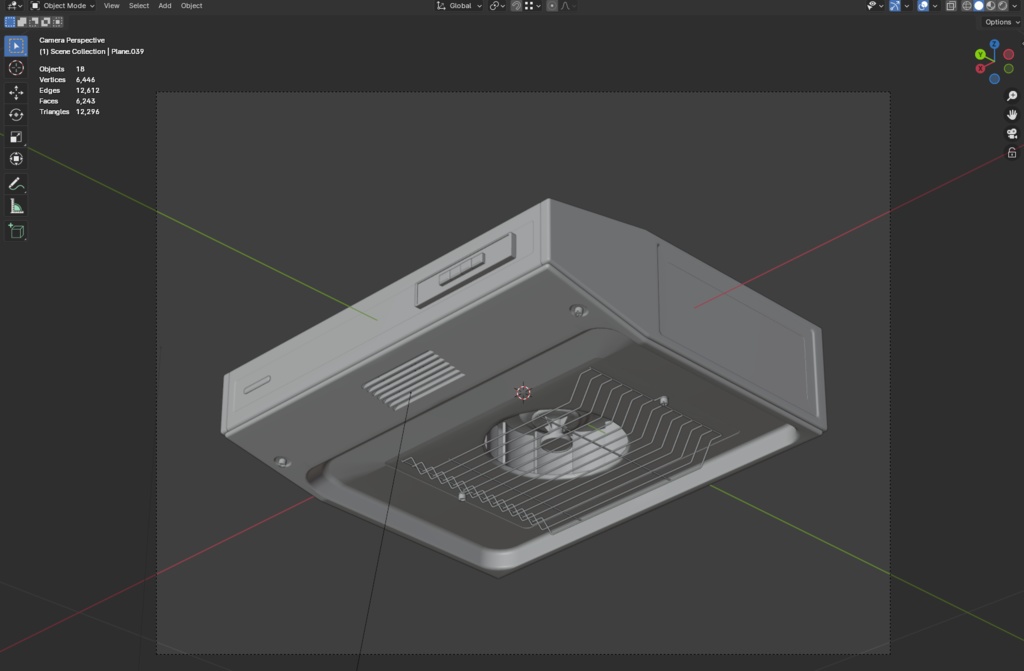Toggle X-ray mode
Image resolution: width=1024 pixels, height=671 pixels.
(x=951, y=6)
